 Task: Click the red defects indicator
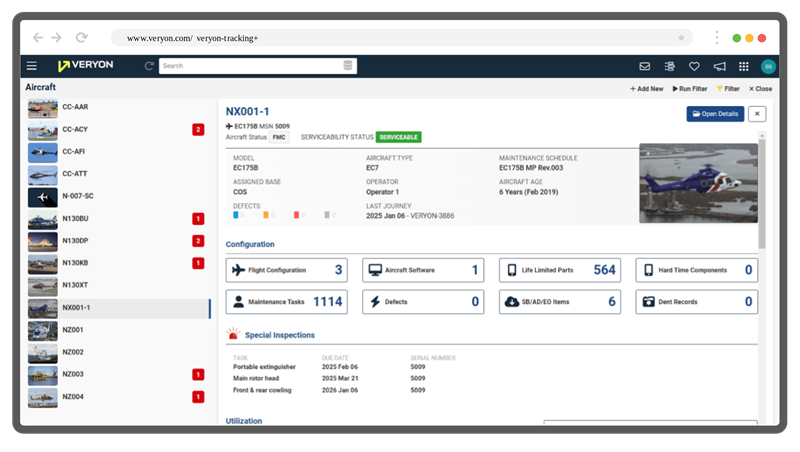coord(297,214)
